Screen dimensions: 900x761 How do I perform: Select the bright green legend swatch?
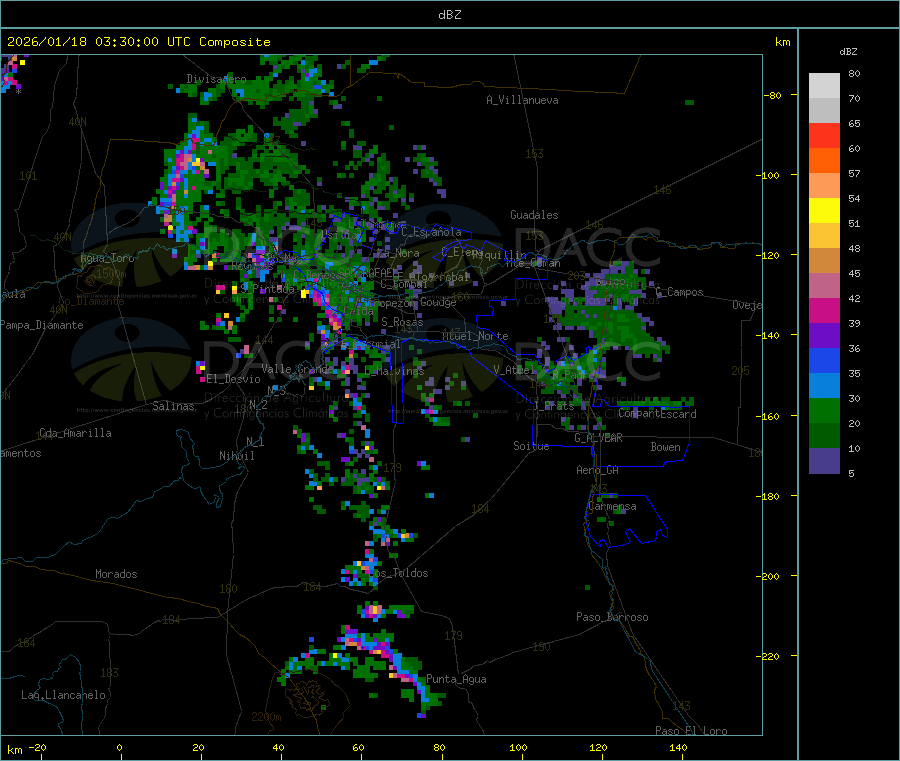click(824, 410)
